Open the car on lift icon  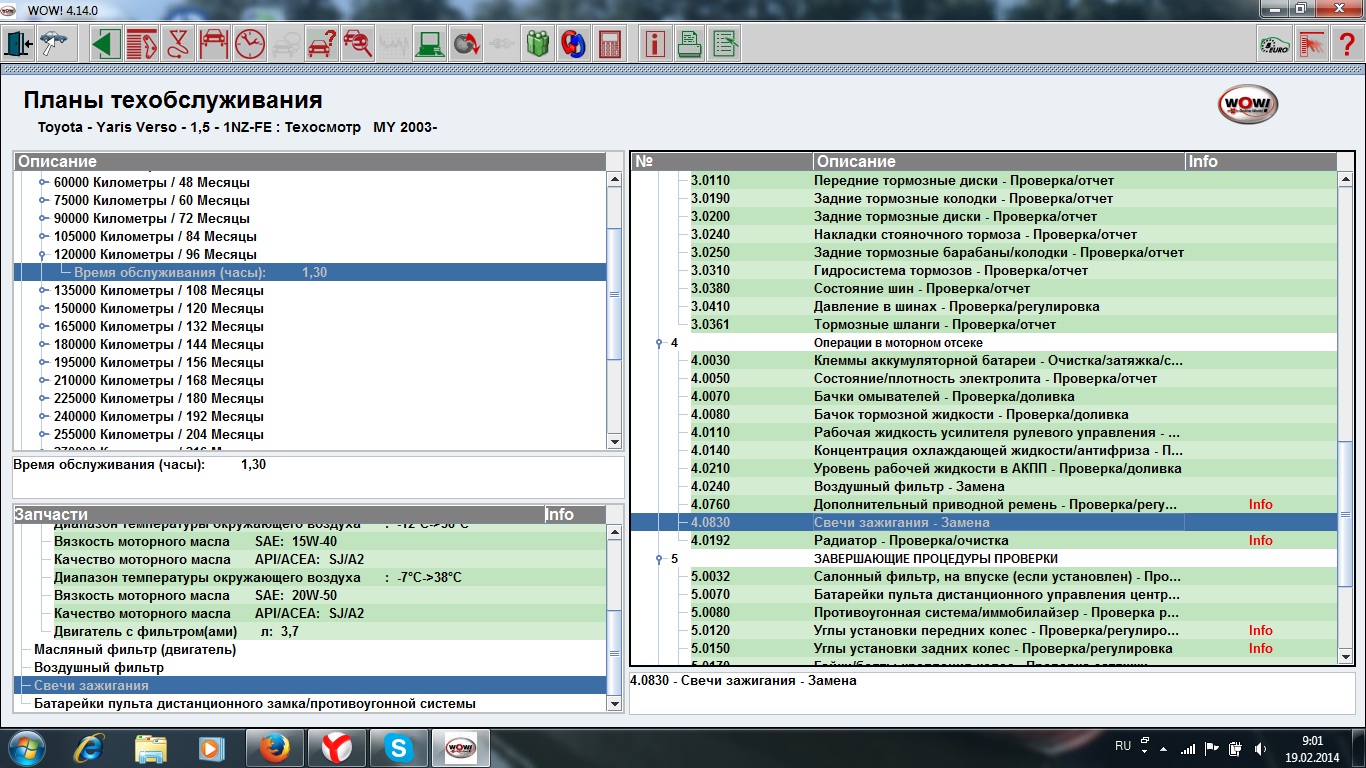point(213,44)
